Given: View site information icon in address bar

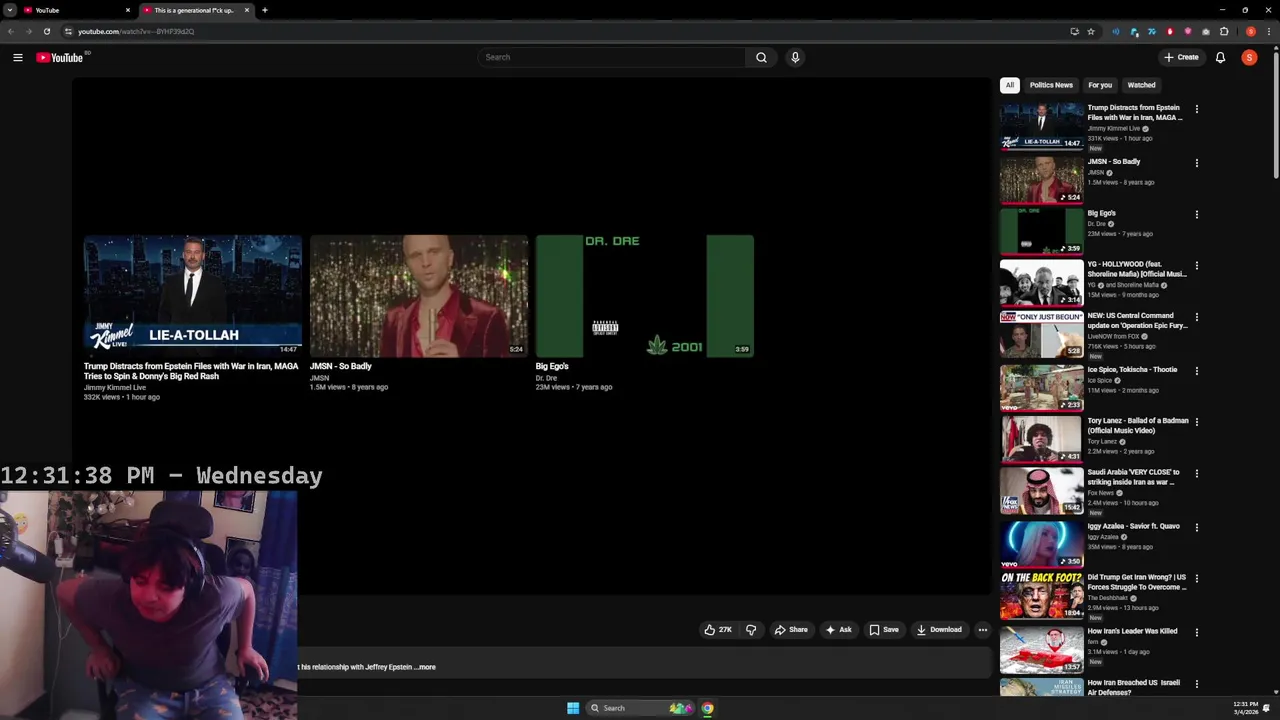Looking at the screenshot, I should [68, 31].
